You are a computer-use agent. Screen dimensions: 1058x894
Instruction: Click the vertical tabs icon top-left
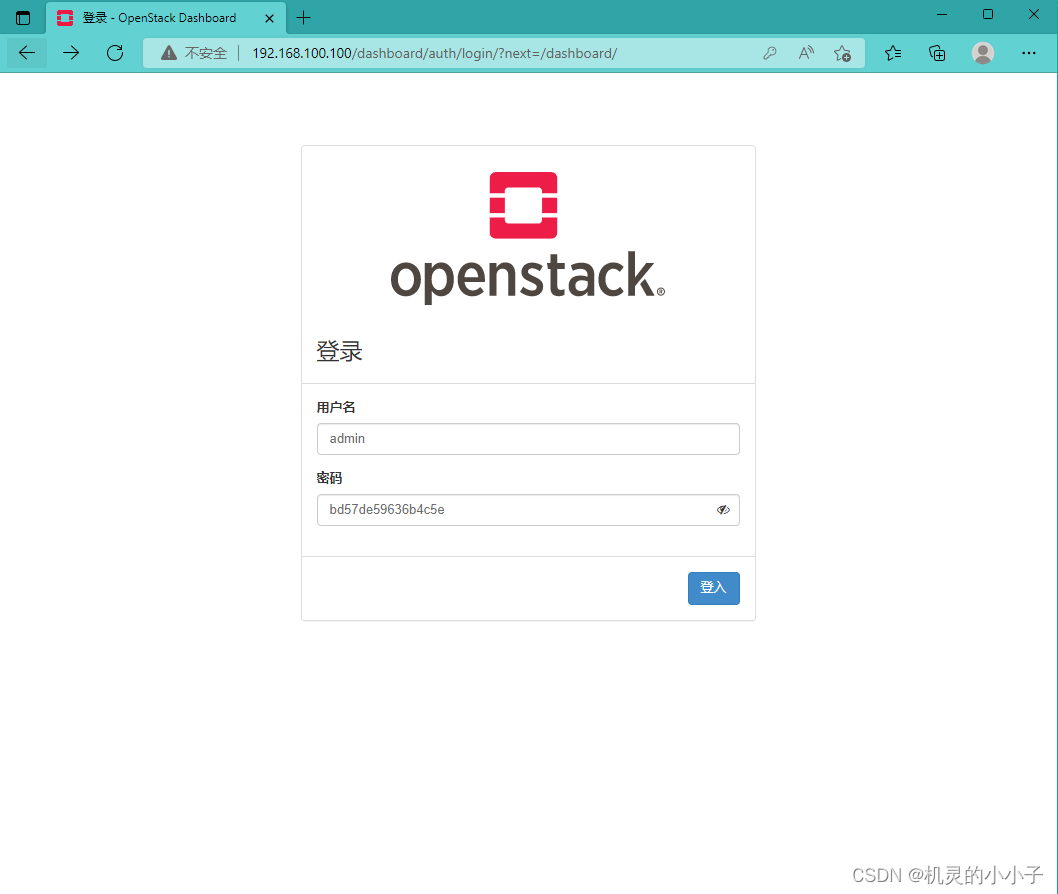(22, 17)
